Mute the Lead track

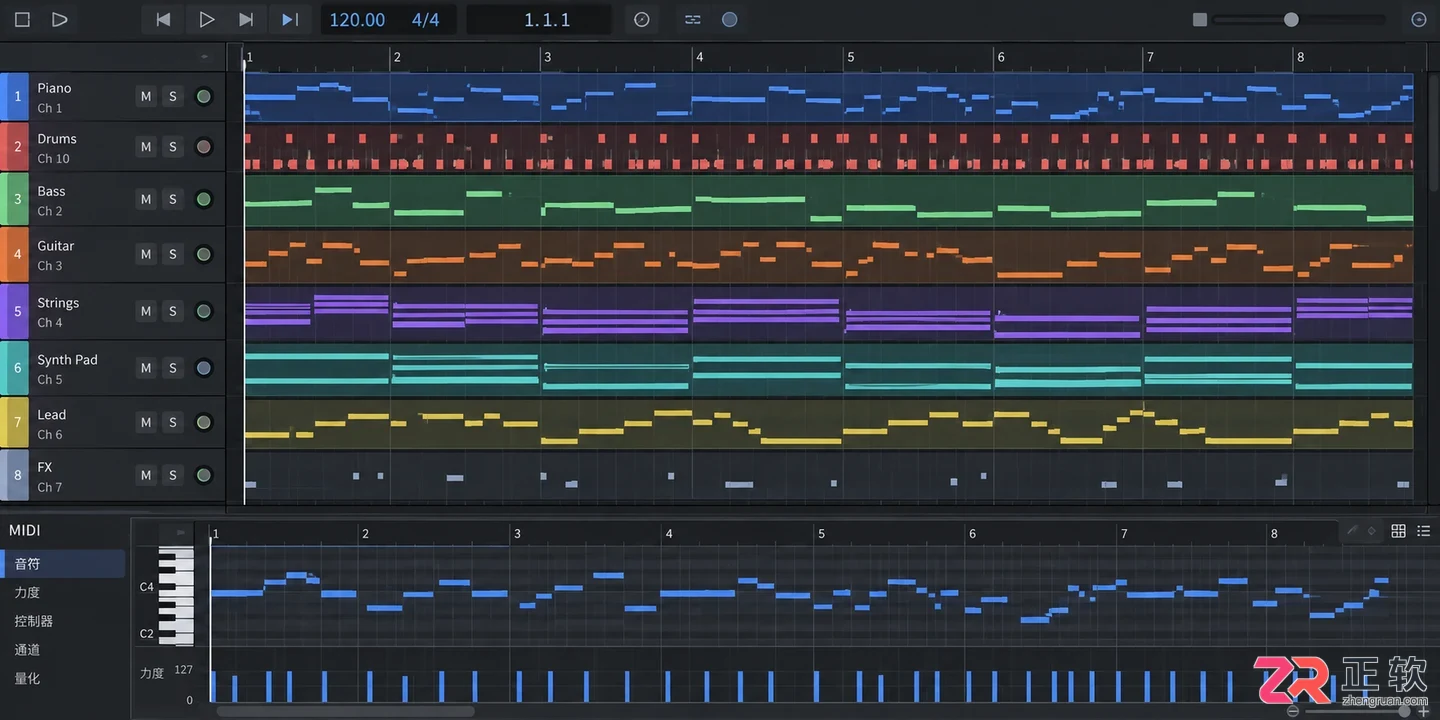[146, 422]
